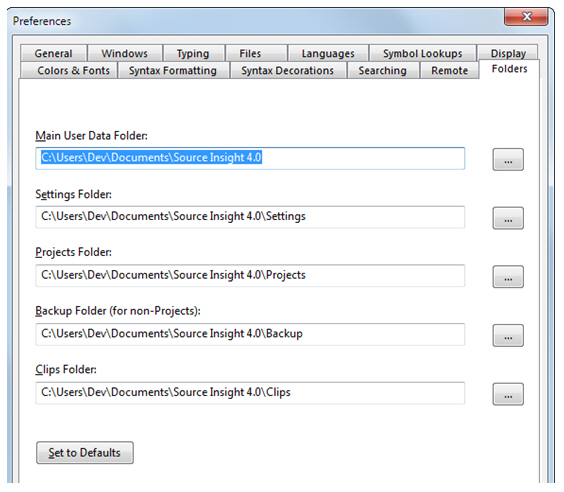Browse for the Settings Folder

(x=508, y=218)
